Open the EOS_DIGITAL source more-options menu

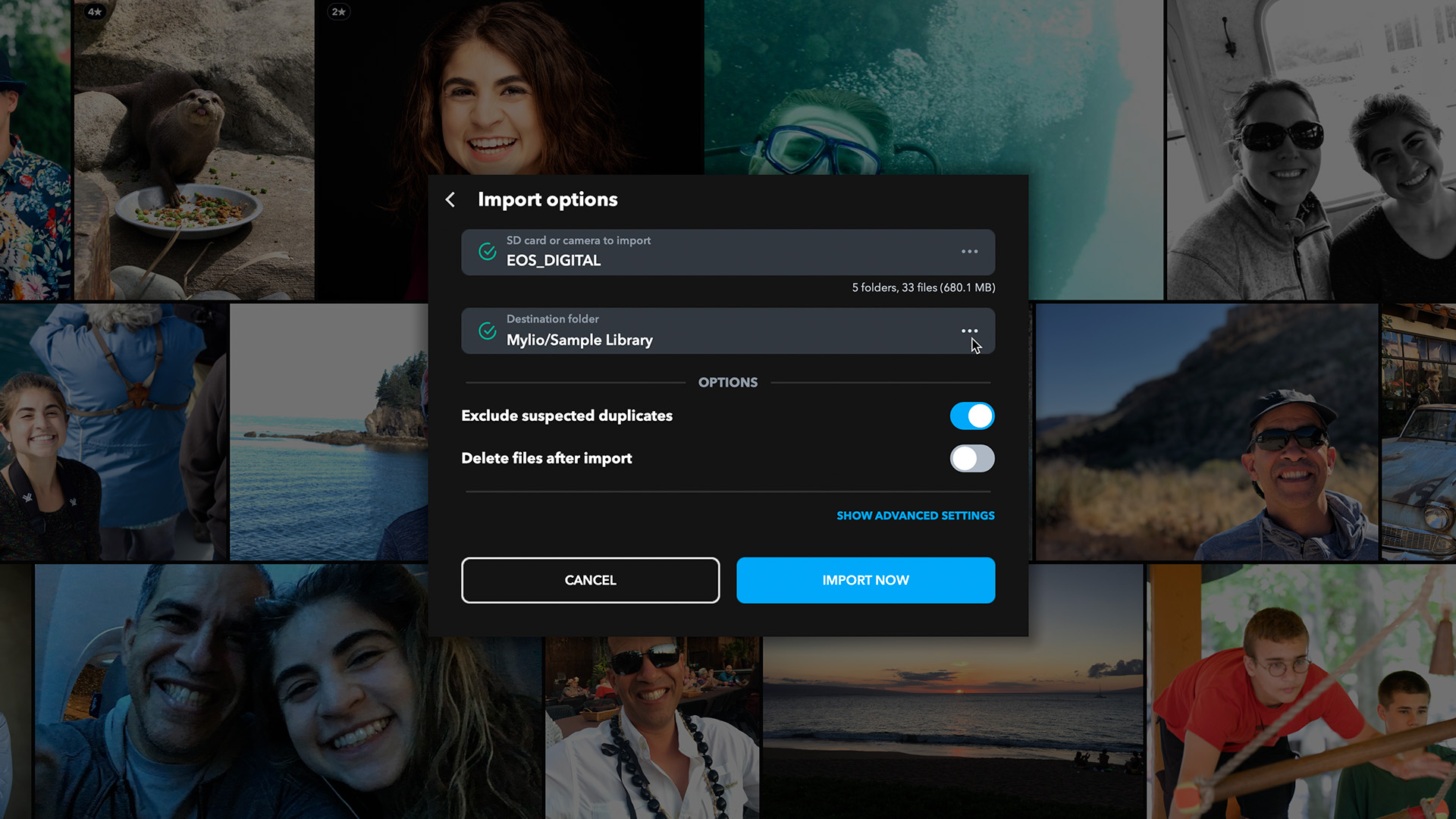[969, 252]
